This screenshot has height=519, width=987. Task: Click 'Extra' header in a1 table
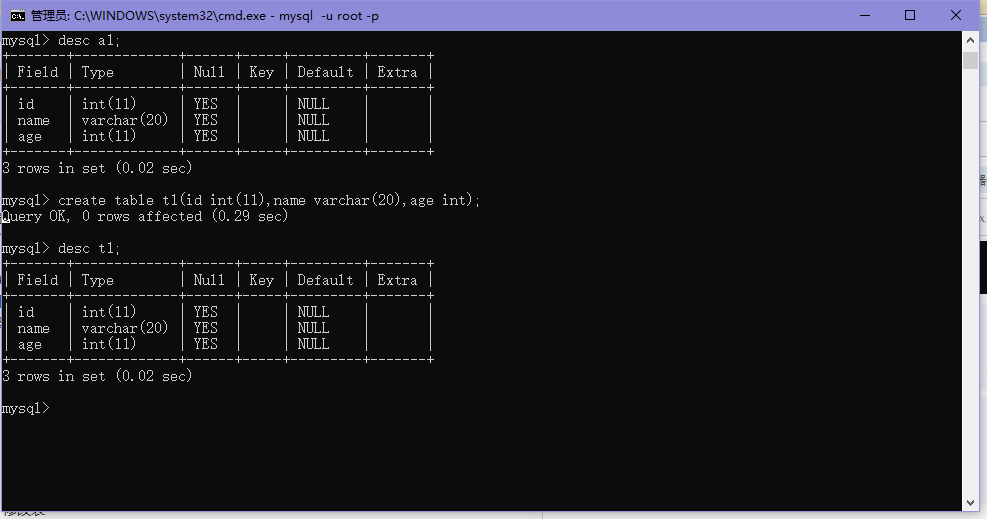click(x=397, y=72)
